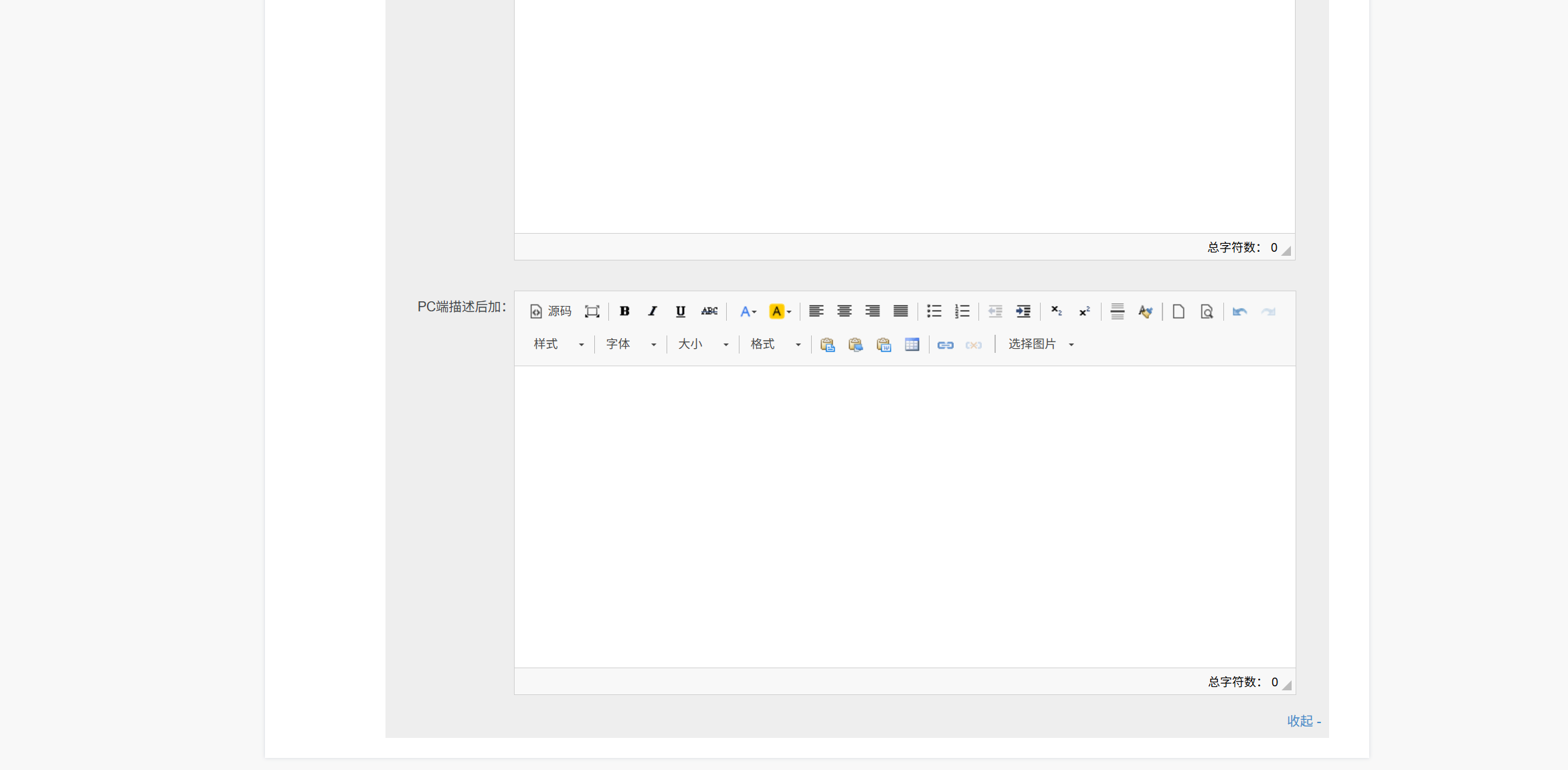Insert a hyperlink
The width and height of the screenshot is (1568, 770).
(945, 345)
